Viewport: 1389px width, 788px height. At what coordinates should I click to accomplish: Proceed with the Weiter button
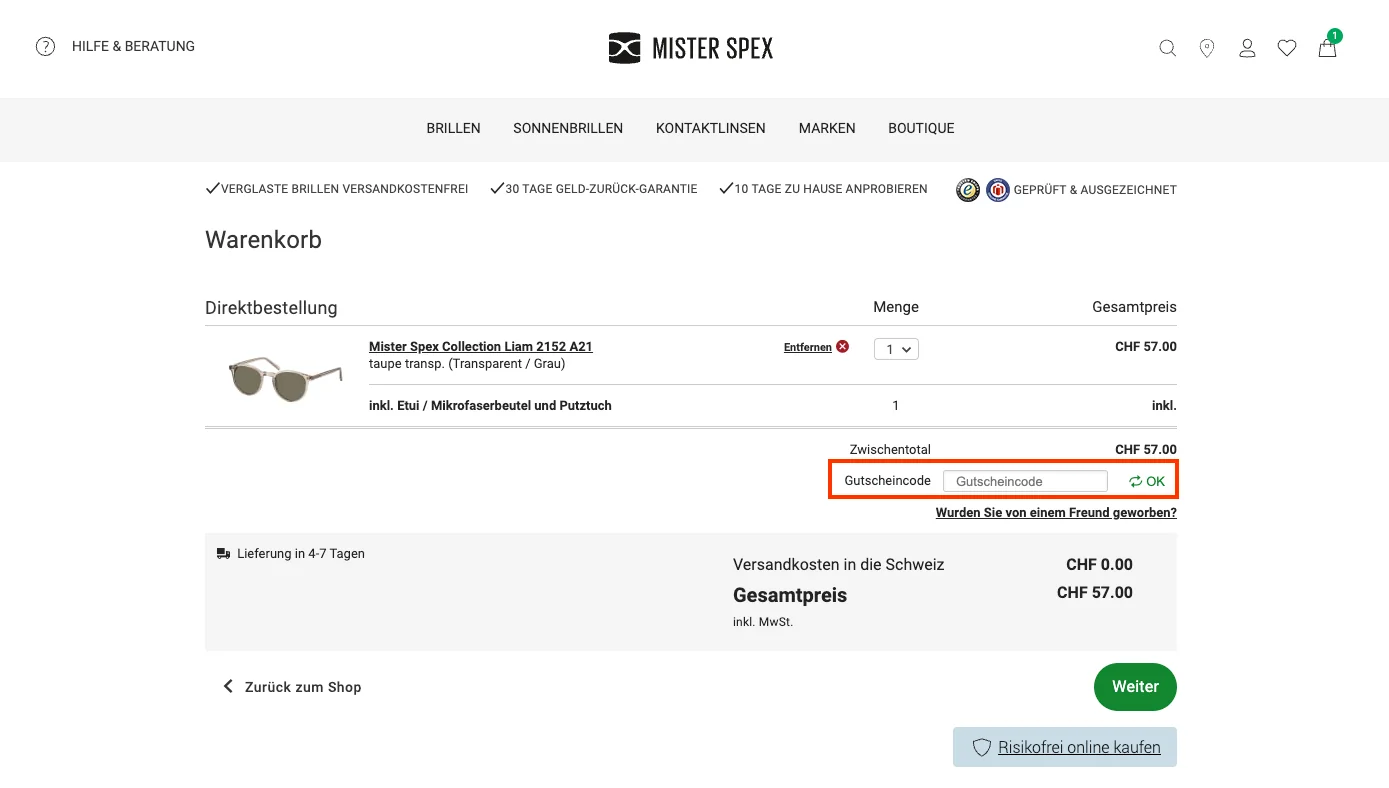coord(1135,687)
